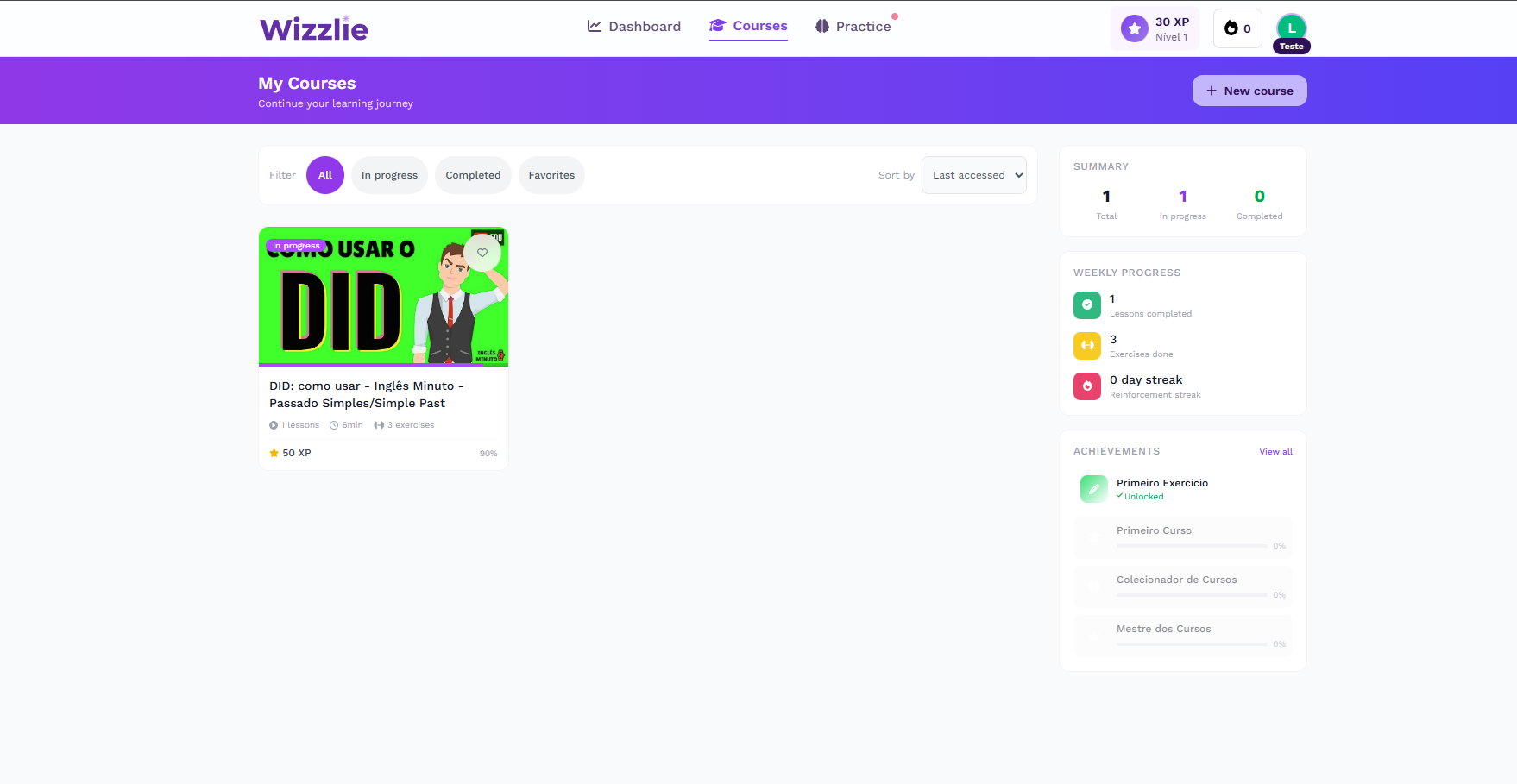Click the star icon in the XP badge
Screen dimensions: 1517x784
tap(1133, 28)
